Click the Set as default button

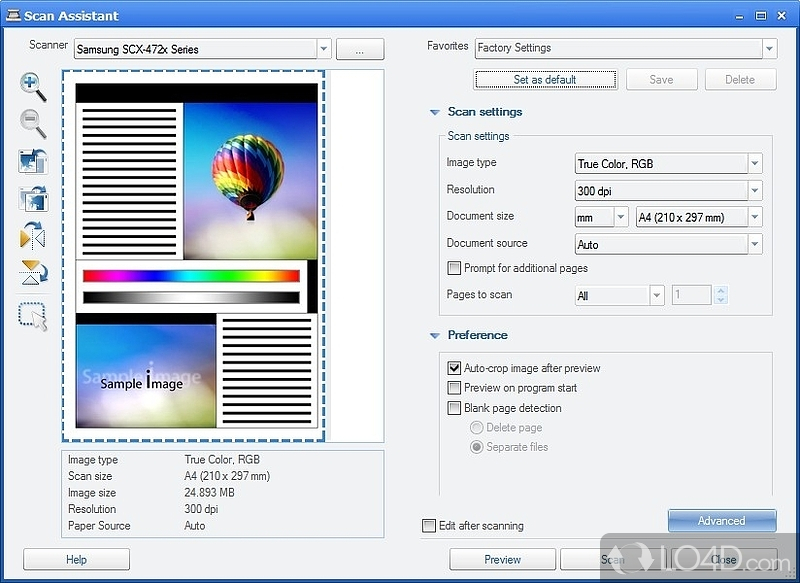tap(545, 80)
